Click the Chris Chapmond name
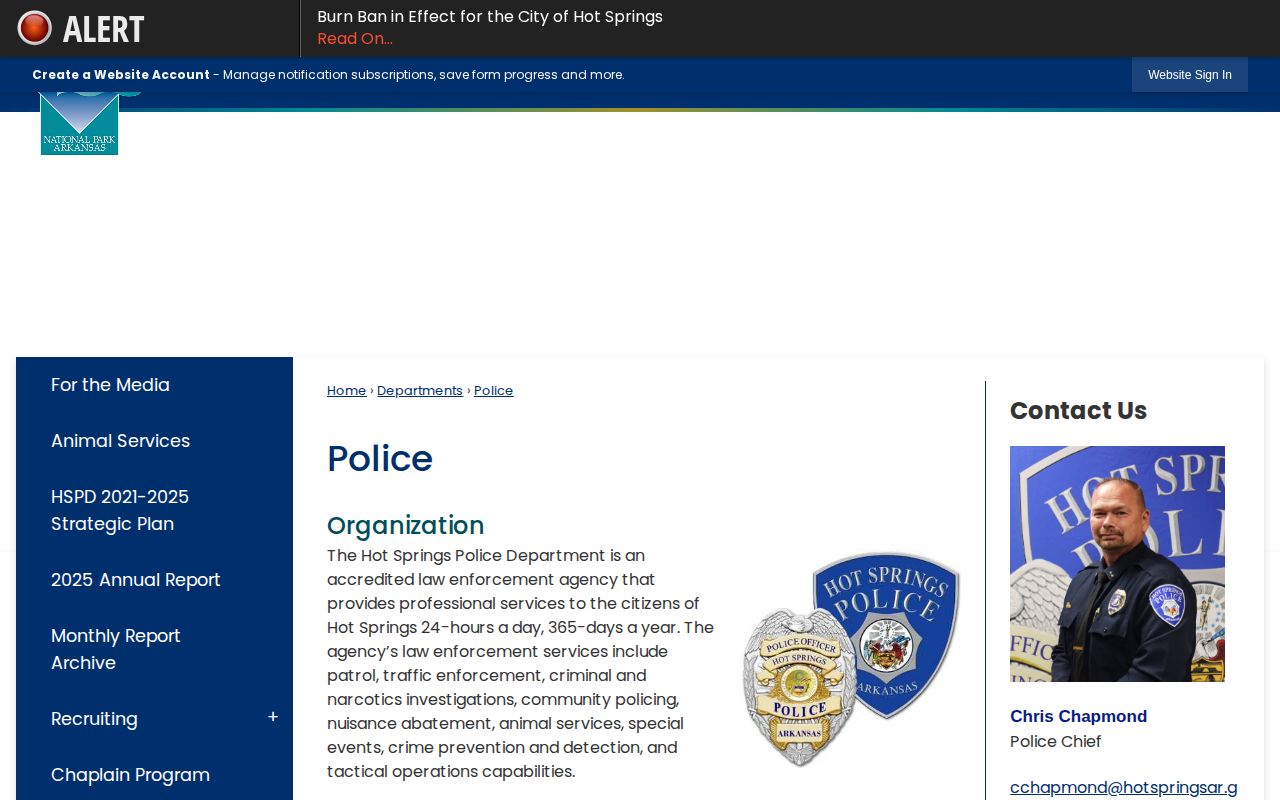This screenshot has width=1280, height=800. (x=1078, y=717)
